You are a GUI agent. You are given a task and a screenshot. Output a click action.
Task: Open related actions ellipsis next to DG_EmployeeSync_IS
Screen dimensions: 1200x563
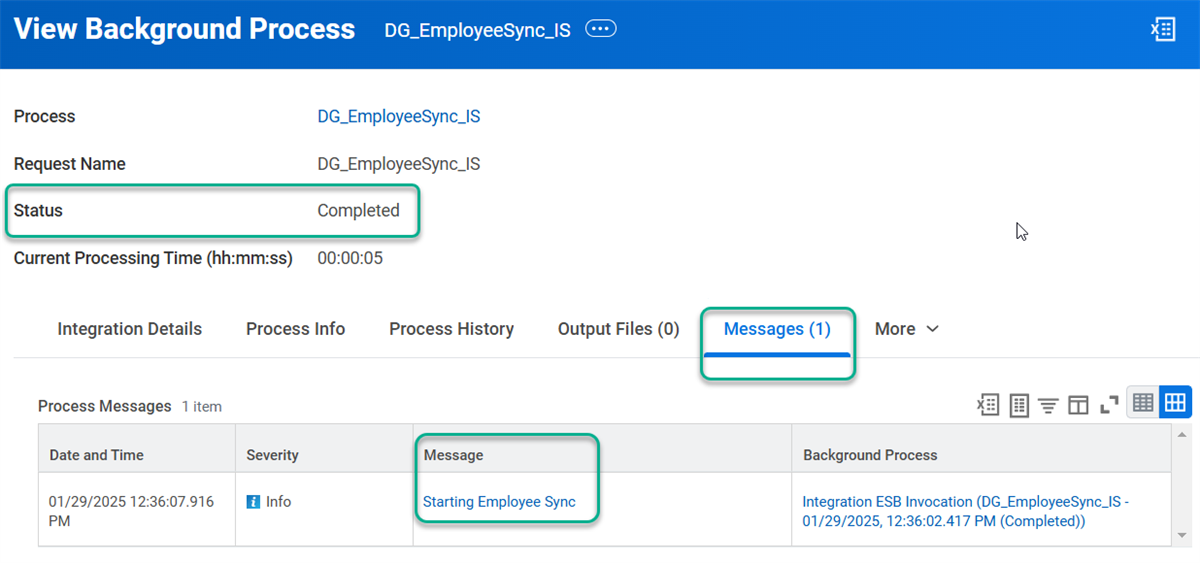click(600, 29)
